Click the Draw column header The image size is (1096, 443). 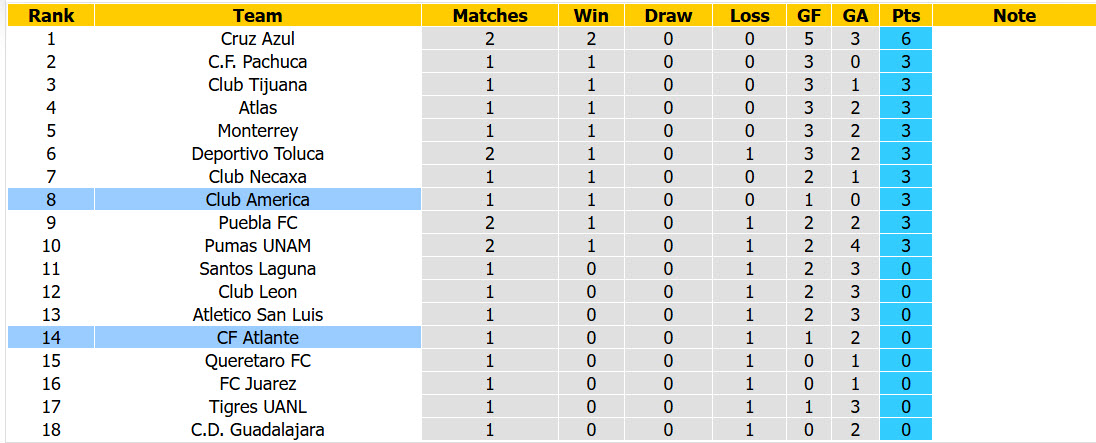pyautogui.click(x=668, y=16)
